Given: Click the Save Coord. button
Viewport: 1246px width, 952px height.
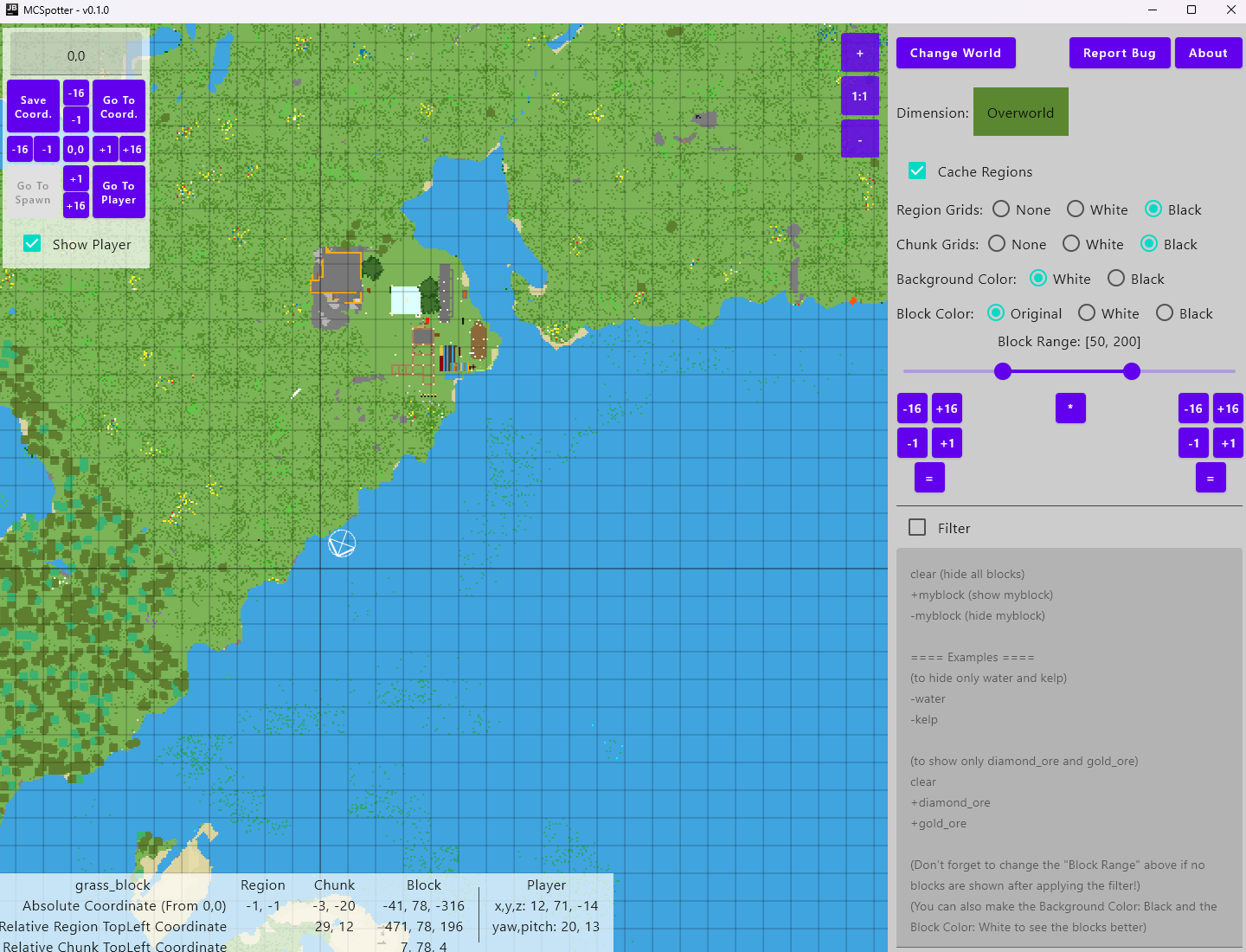Looking at the screenshot, I should coord(34,106).
